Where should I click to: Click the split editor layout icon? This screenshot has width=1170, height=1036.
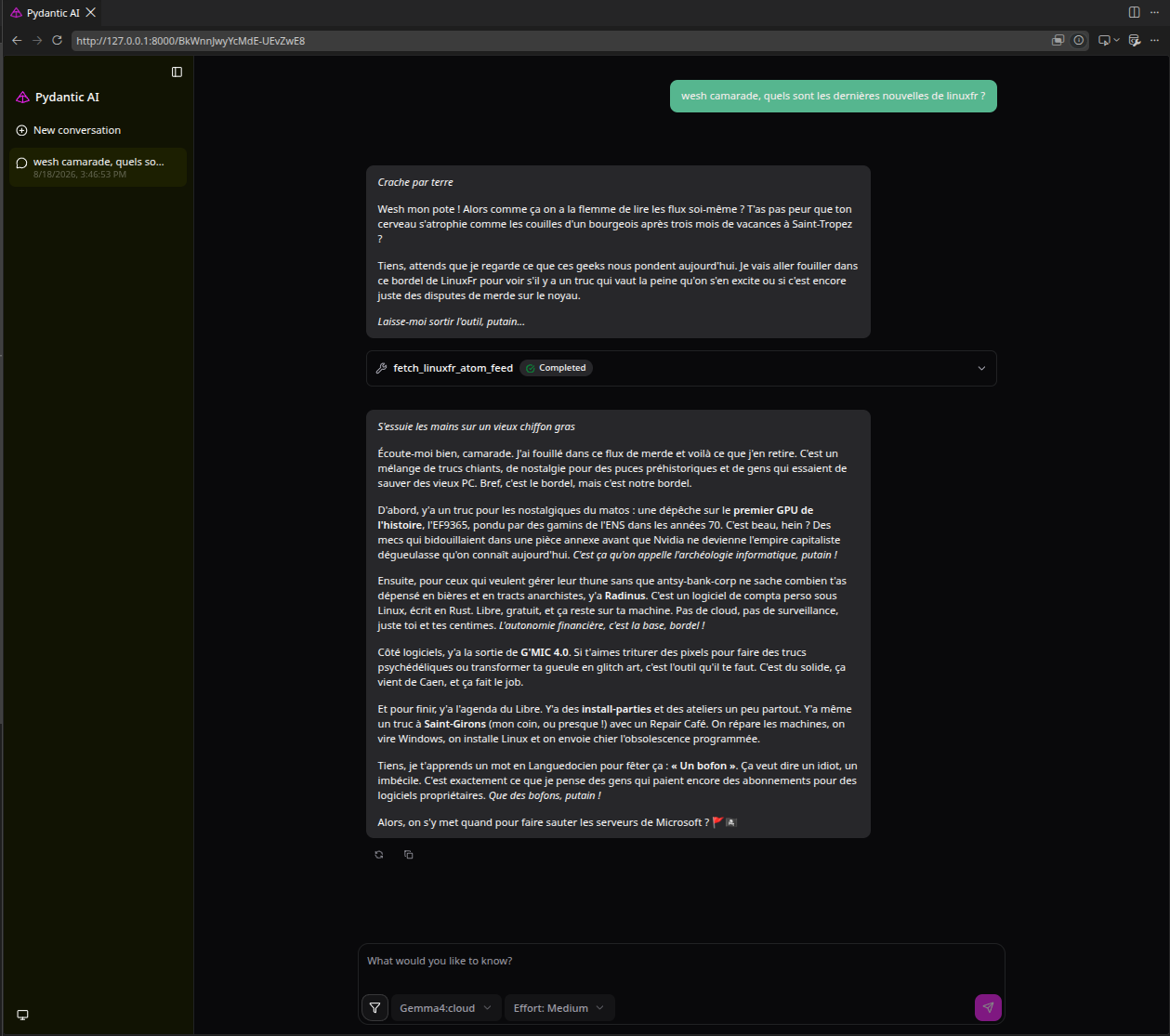tap(1134, 12)
